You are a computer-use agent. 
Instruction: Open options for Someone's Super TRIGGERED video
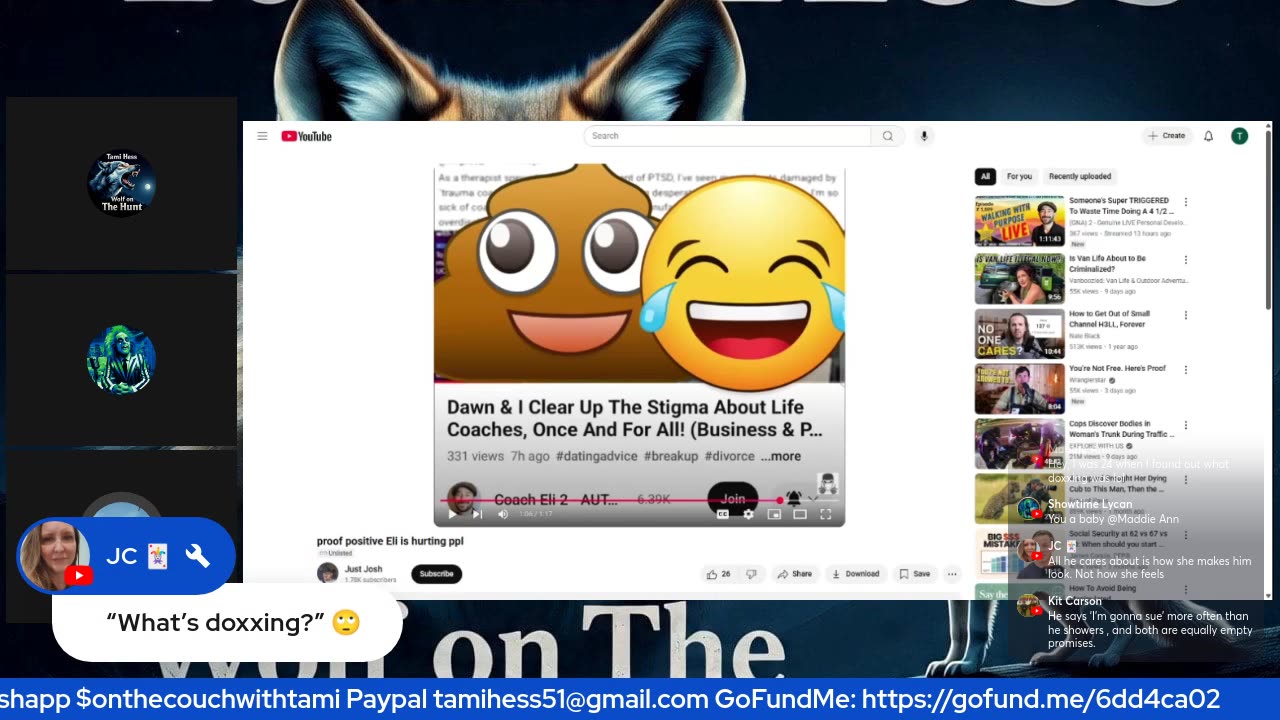[1186, 202]
